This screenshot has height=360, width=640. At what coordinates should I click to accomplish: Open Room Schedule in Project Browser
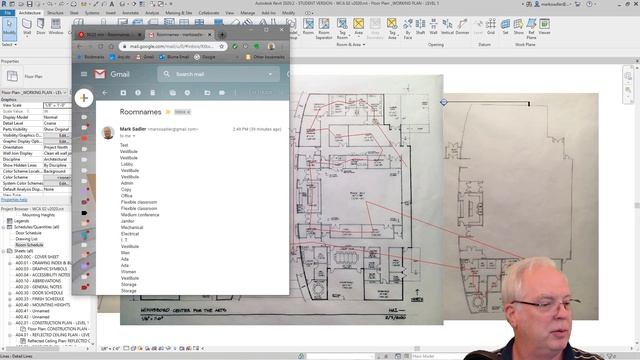[x=29, y=245]
